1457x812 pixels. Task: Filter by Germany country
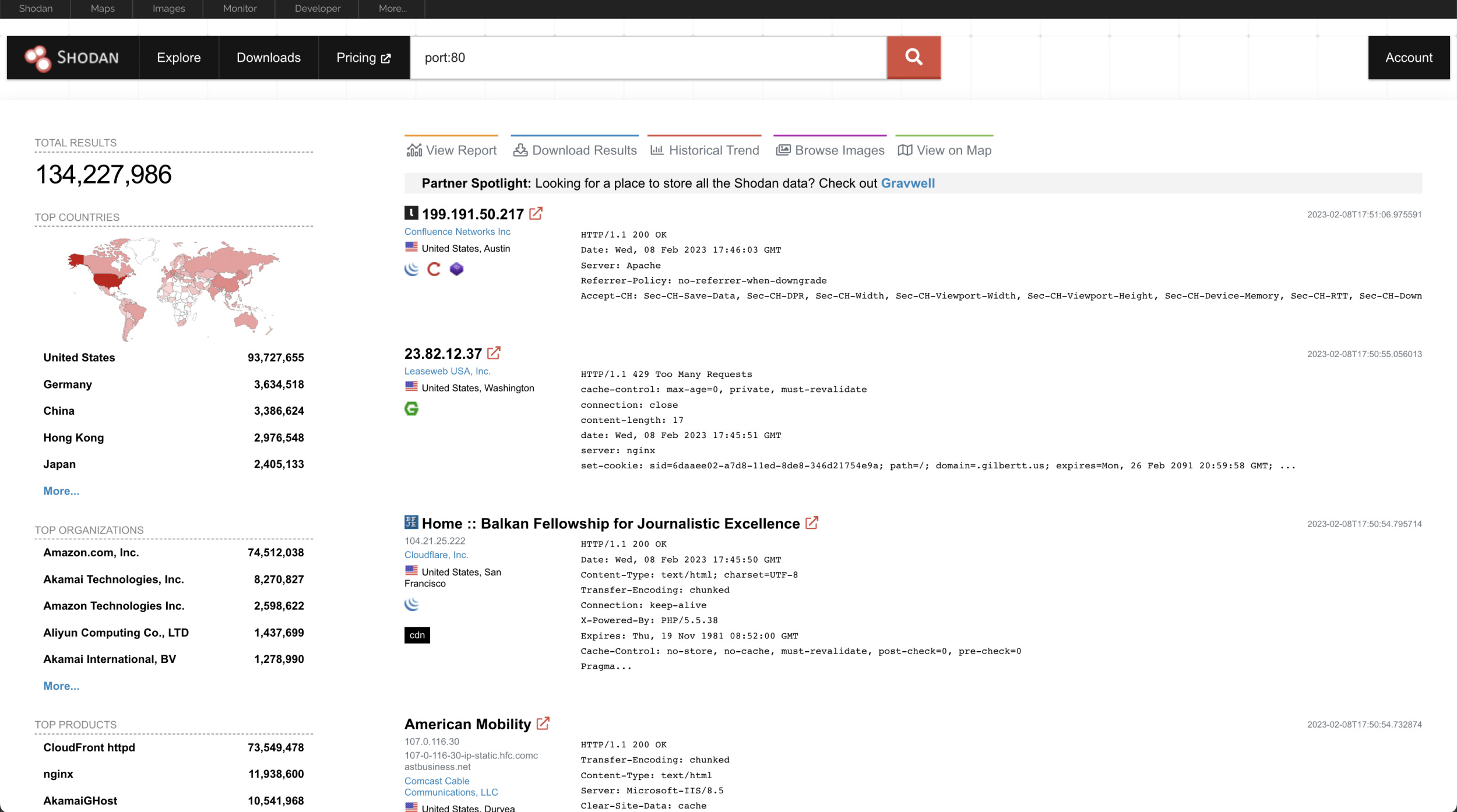coord(174,384)
